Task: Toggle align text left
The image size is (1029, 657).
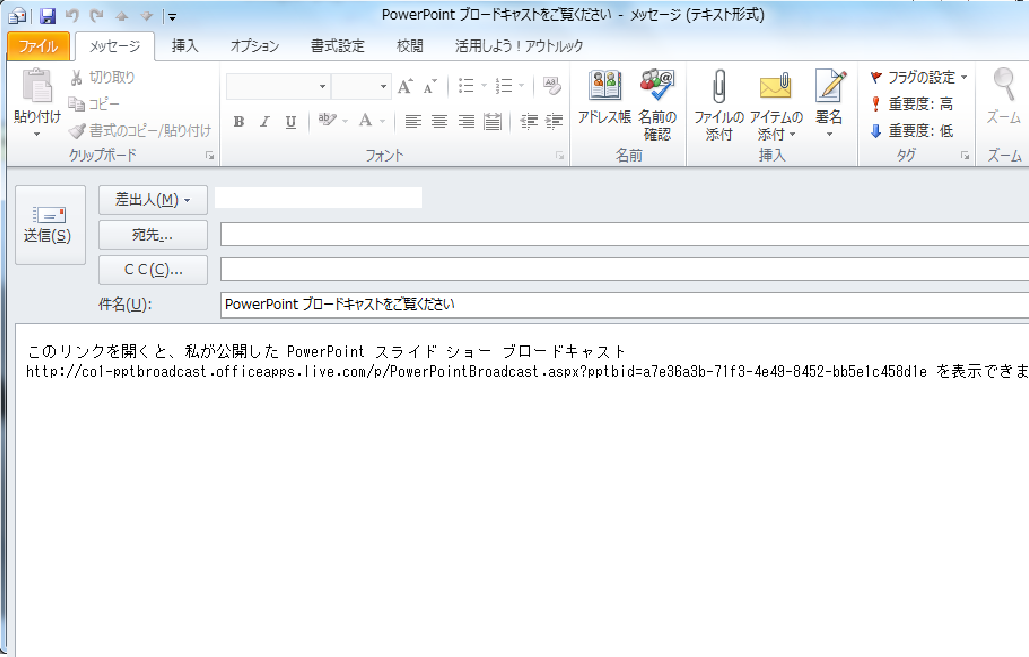Action: coord(413,121)
